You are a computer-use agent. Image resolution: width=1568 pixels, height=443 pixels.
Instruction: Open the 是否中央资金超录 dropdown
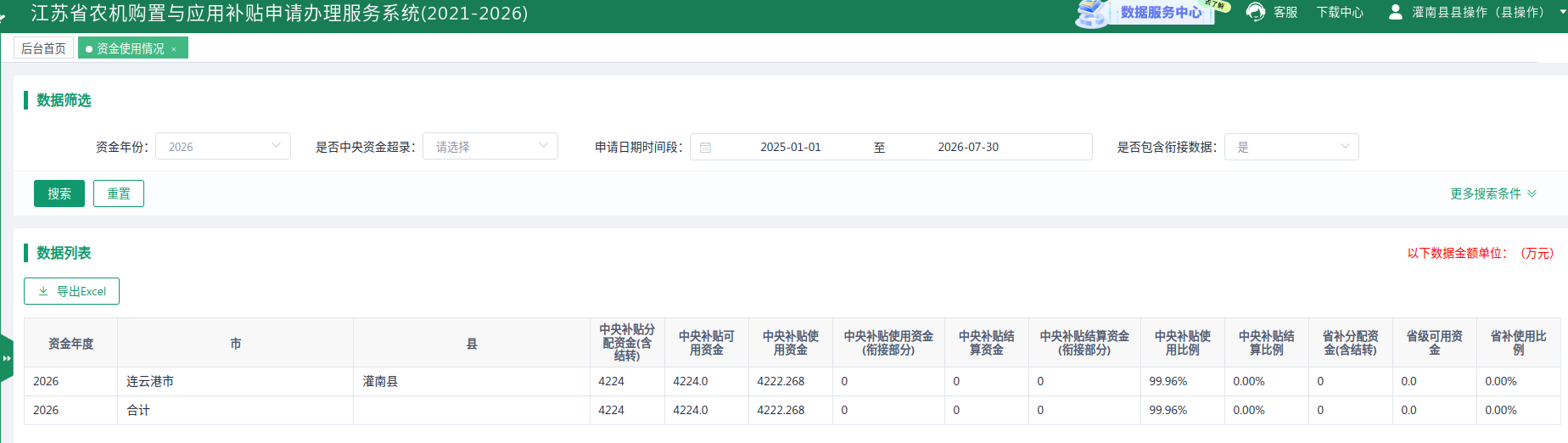pos(490,146)
